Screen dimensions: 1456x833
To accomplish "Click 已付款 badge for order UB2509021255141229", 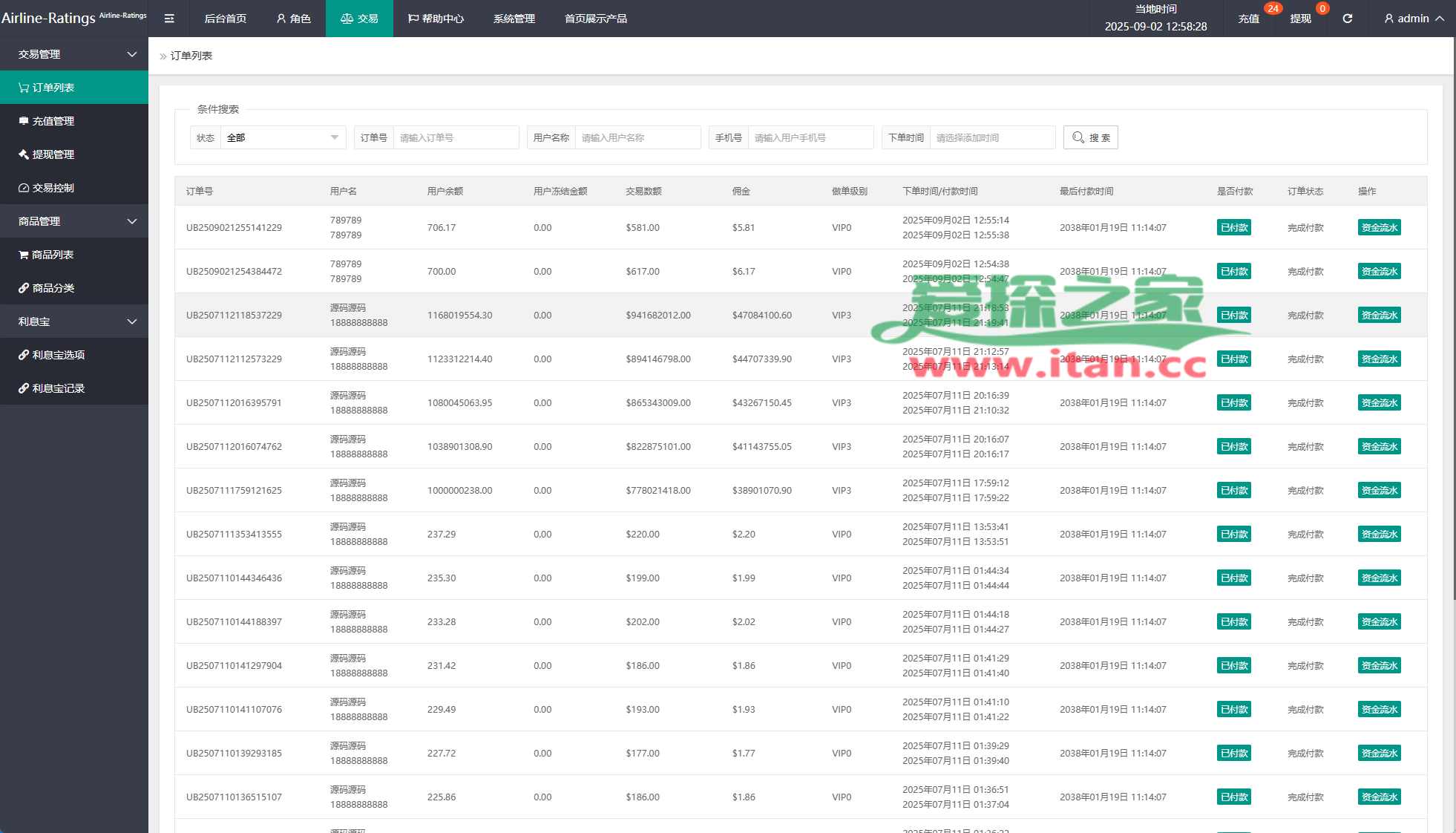I will coord(1234,228).
